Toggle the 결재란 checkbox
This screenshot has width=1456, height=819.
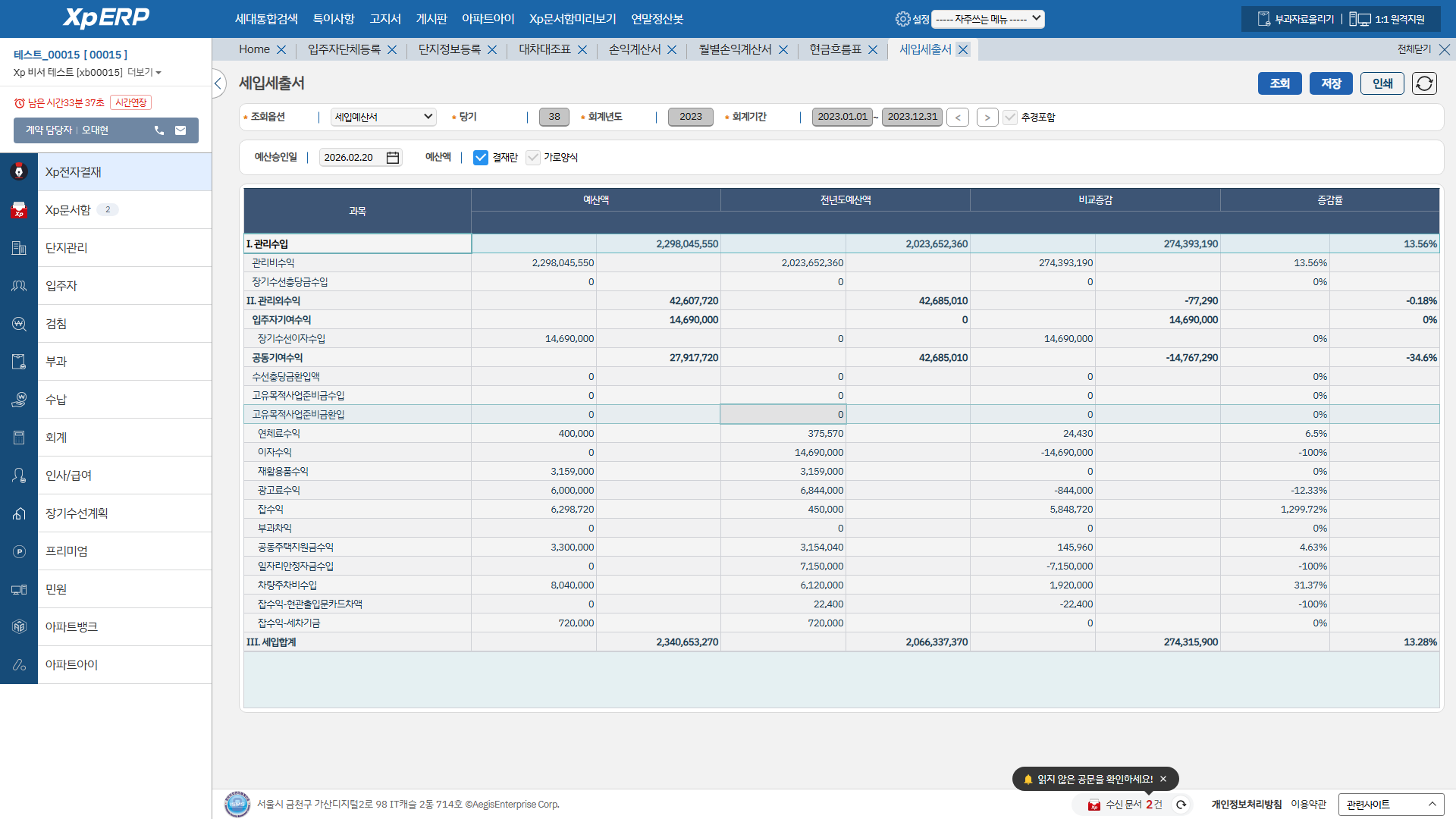pos(481,158)
